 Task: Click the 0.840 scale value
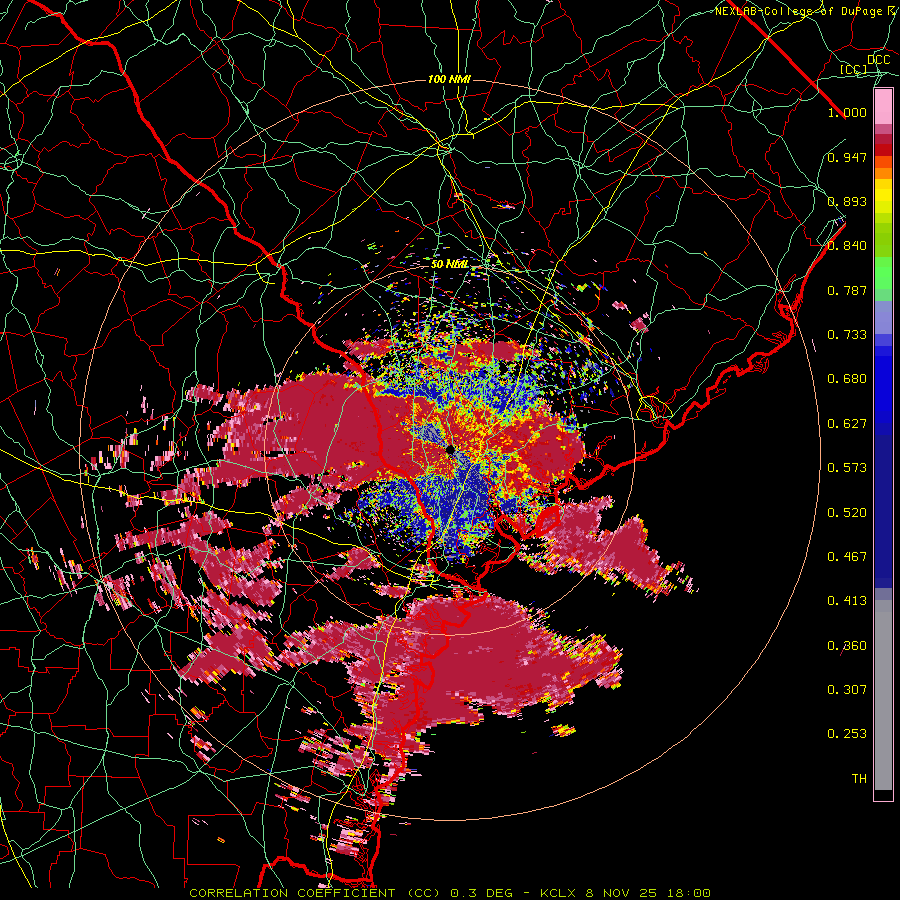(x=847, y=246)
